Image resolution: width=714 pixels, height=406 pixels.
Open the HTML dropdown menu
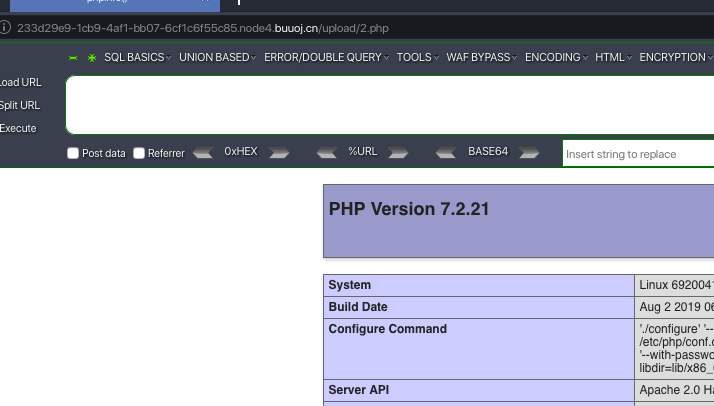(613, 57)
